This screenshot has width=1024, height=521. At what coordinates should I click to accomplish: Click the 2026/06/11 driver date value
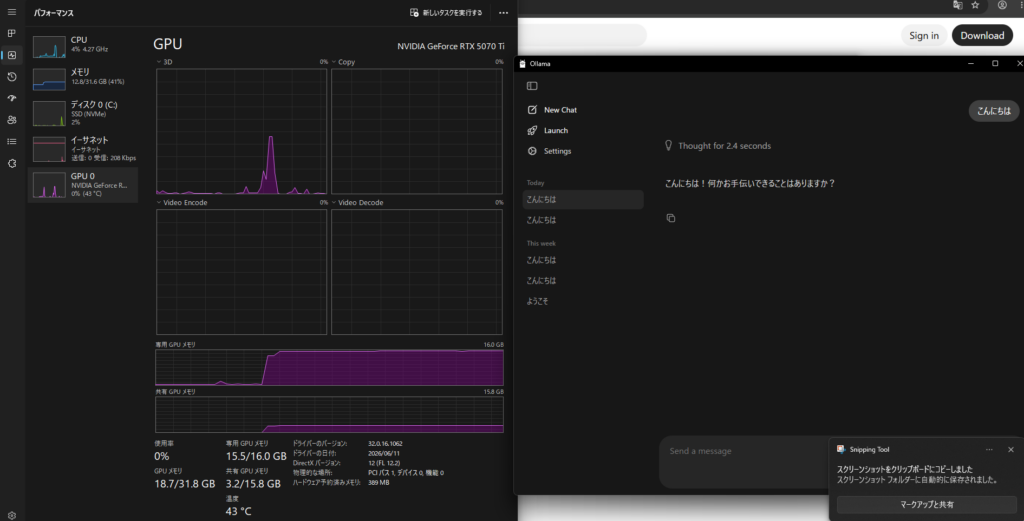coord(383,453)
